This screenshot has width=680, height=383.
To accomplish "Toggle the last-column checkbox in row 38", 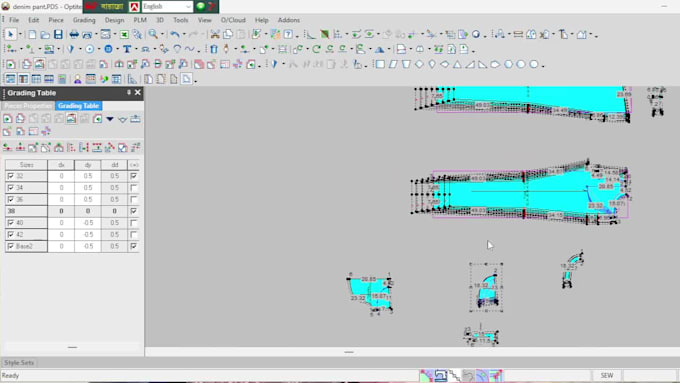I will [x=134, y=211].
